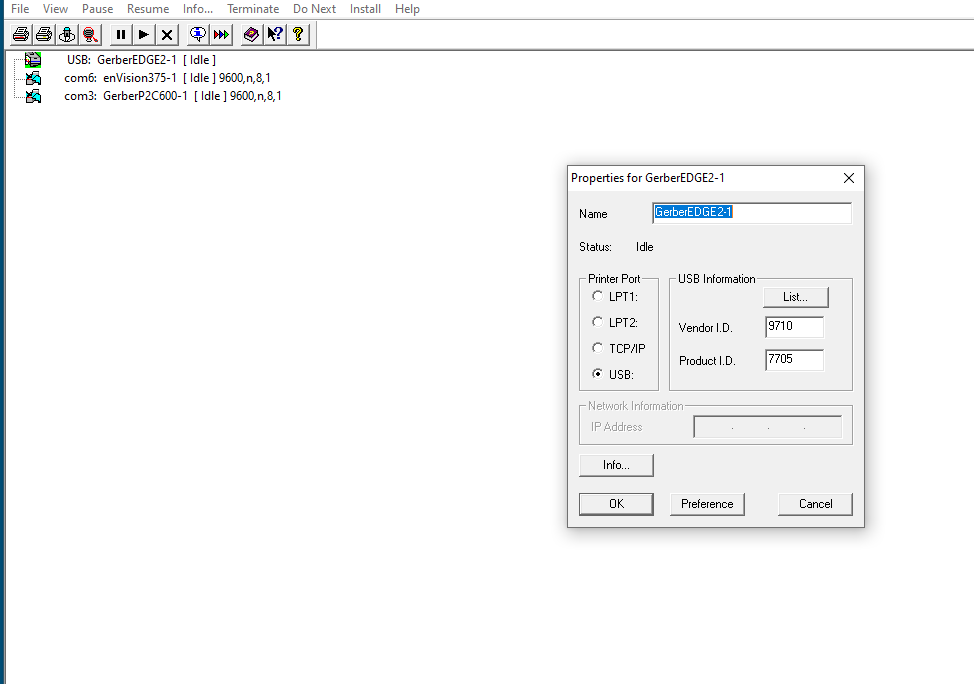This screenshot has height=684, width=974.
Task: Click the Info... button in Properties dialog
Action: click(x=616, y=465)
